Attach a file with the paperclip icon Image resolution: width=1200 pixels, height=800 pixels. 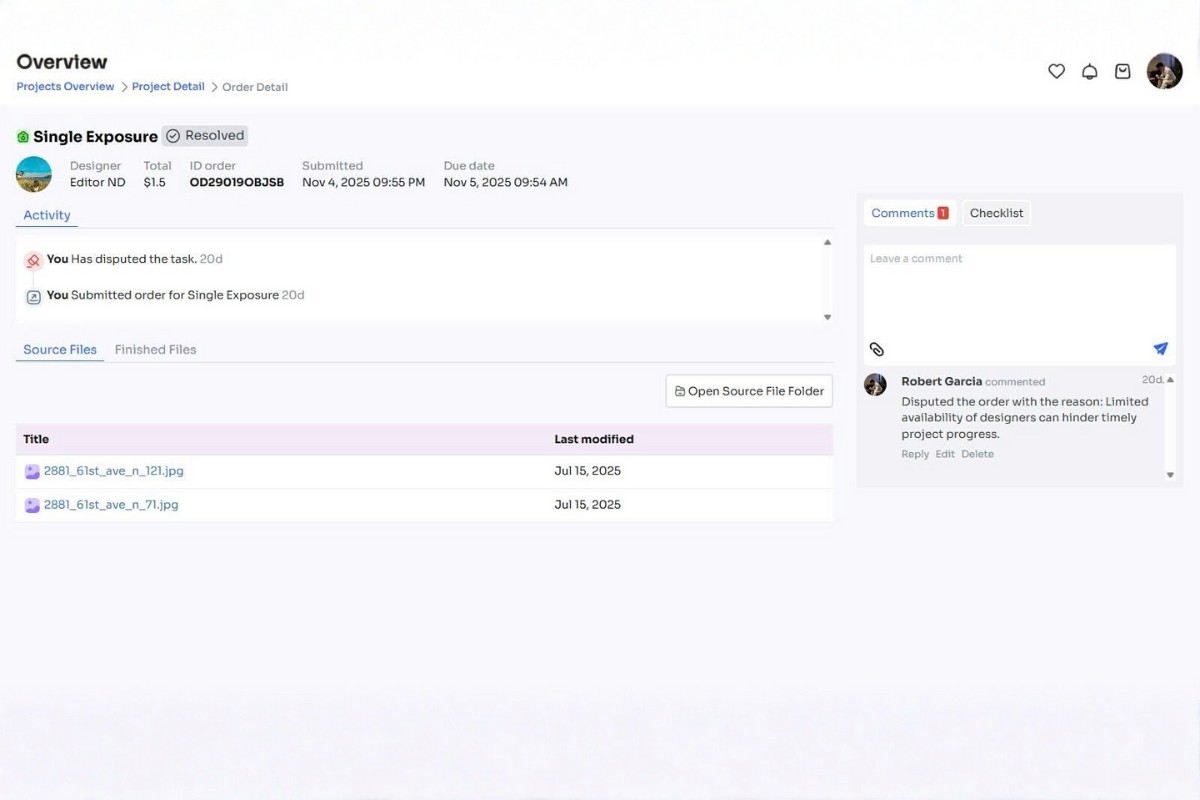(877, 349)
